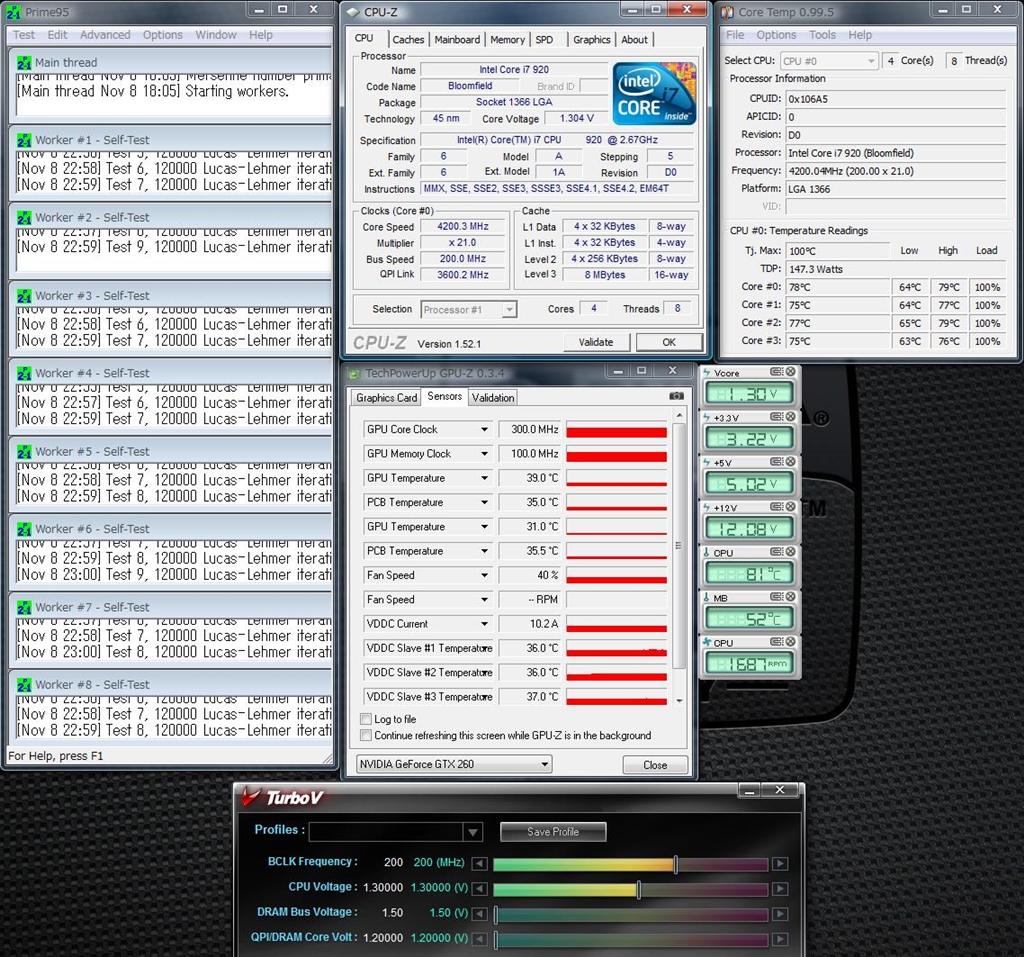
Task: Open the Caches tab in CPU-Z
Action: click(408, 39)
